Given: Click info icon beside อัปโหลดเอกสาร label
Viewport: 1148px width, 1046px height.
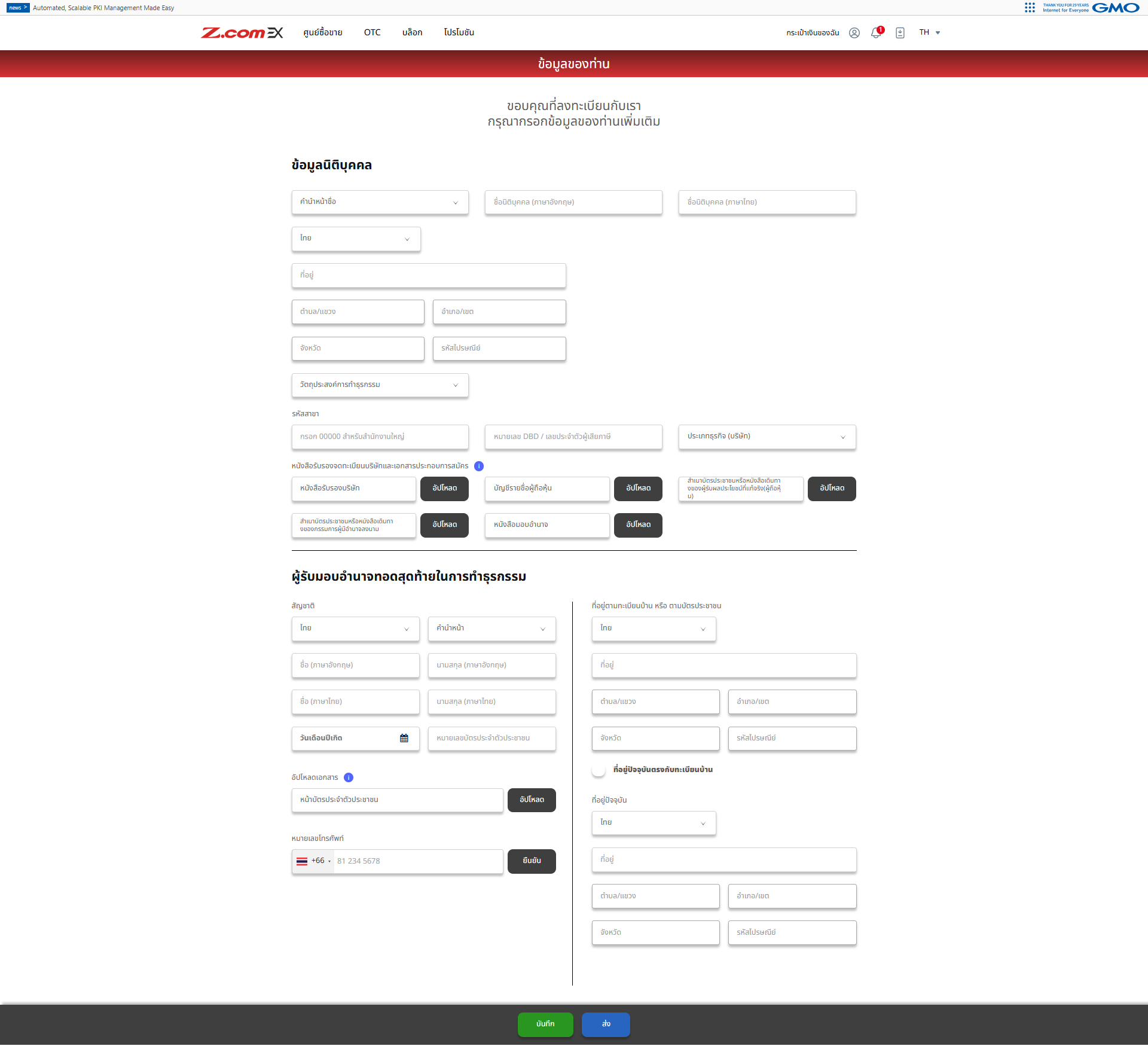Looking at the screenshot, I should coord(349,777).
